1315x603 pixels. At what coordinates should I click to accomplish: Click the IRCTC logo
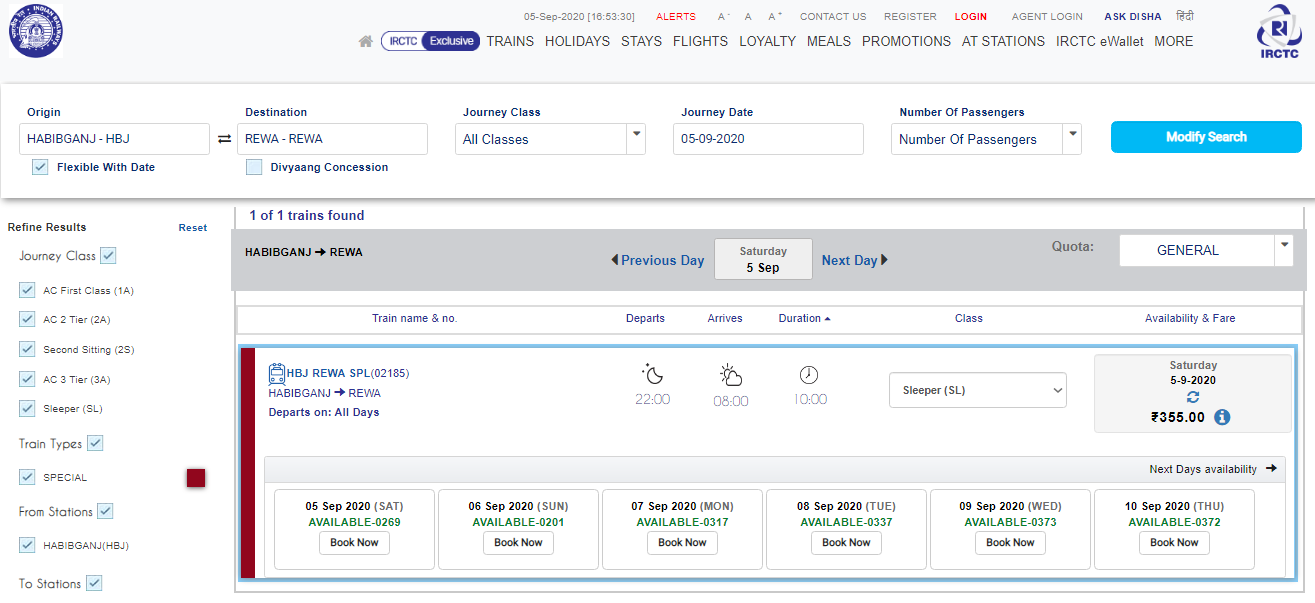point(1279,33)
